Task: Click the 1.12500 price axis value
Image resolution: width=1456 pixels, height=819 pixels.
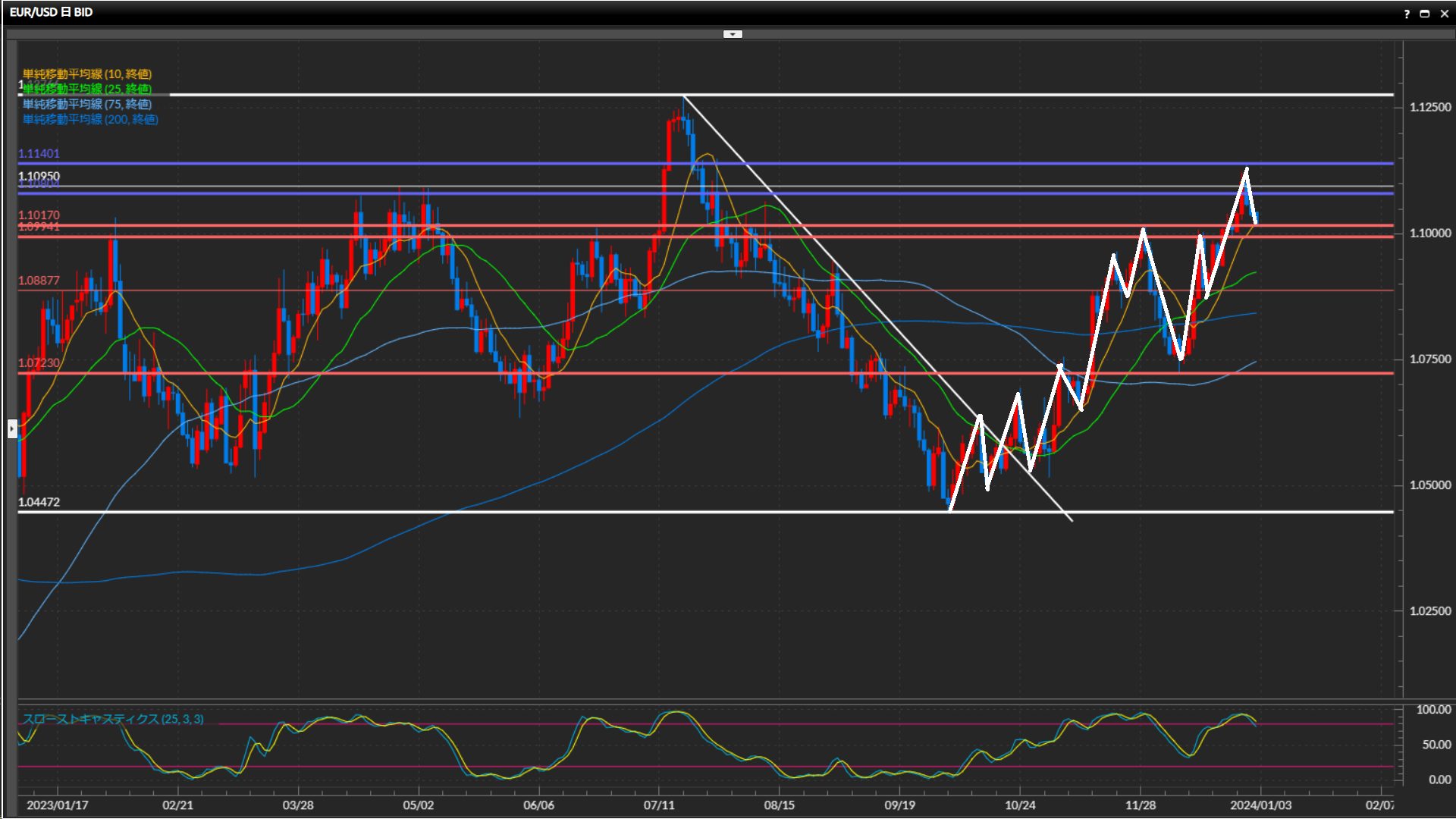Action: click(1430, 107)
